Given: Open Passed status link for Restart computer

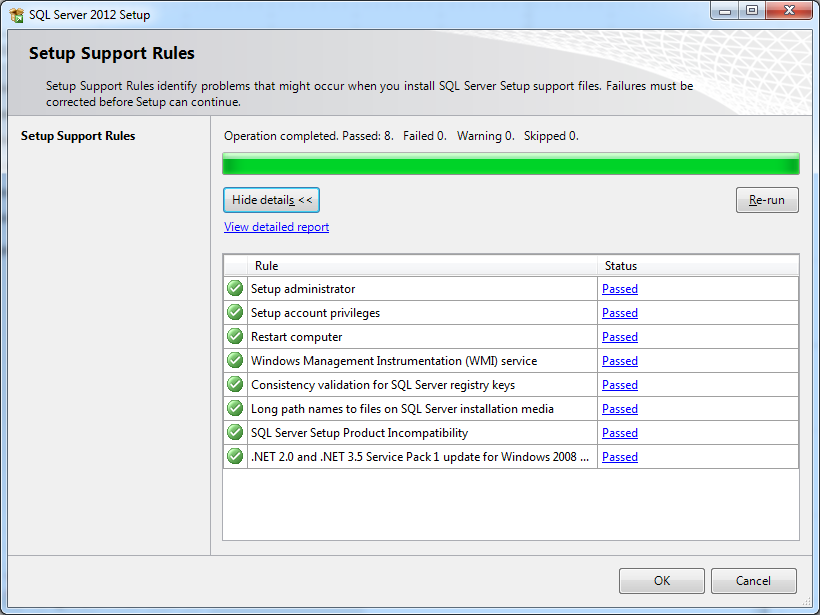Looking at the screenshot, I should pyautogui.click(x=620, y=337).
